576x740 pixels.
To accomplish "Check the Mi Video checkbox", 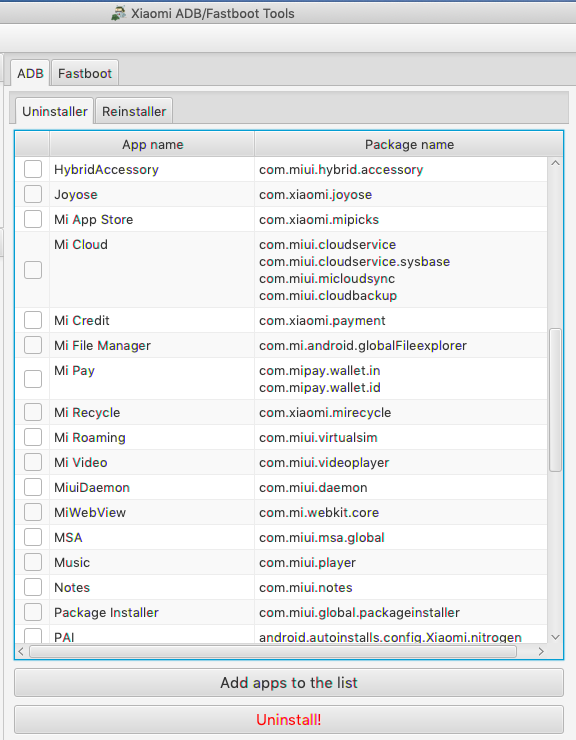I will coord(33,462).
